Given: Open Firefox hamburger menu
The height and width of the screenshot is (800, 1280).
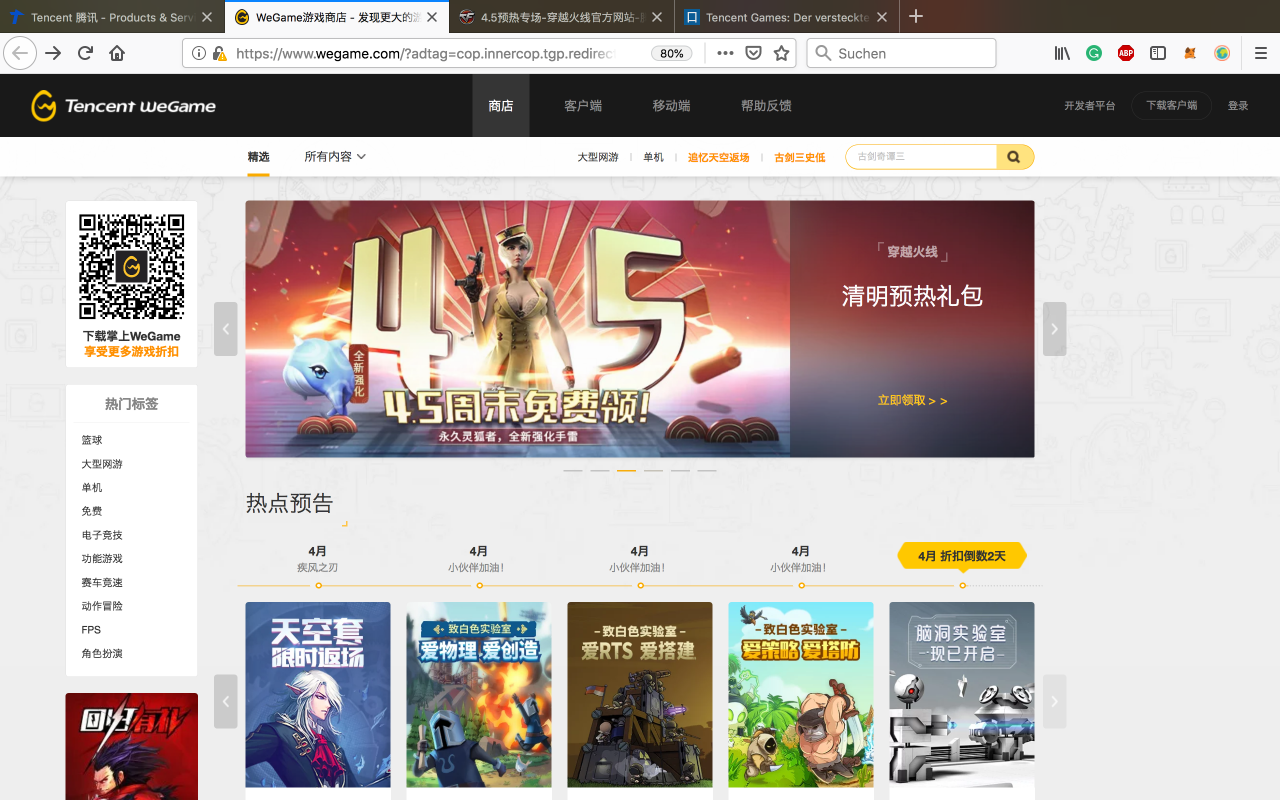Looking at the screenshot, I should click(x=1261, y=53).
